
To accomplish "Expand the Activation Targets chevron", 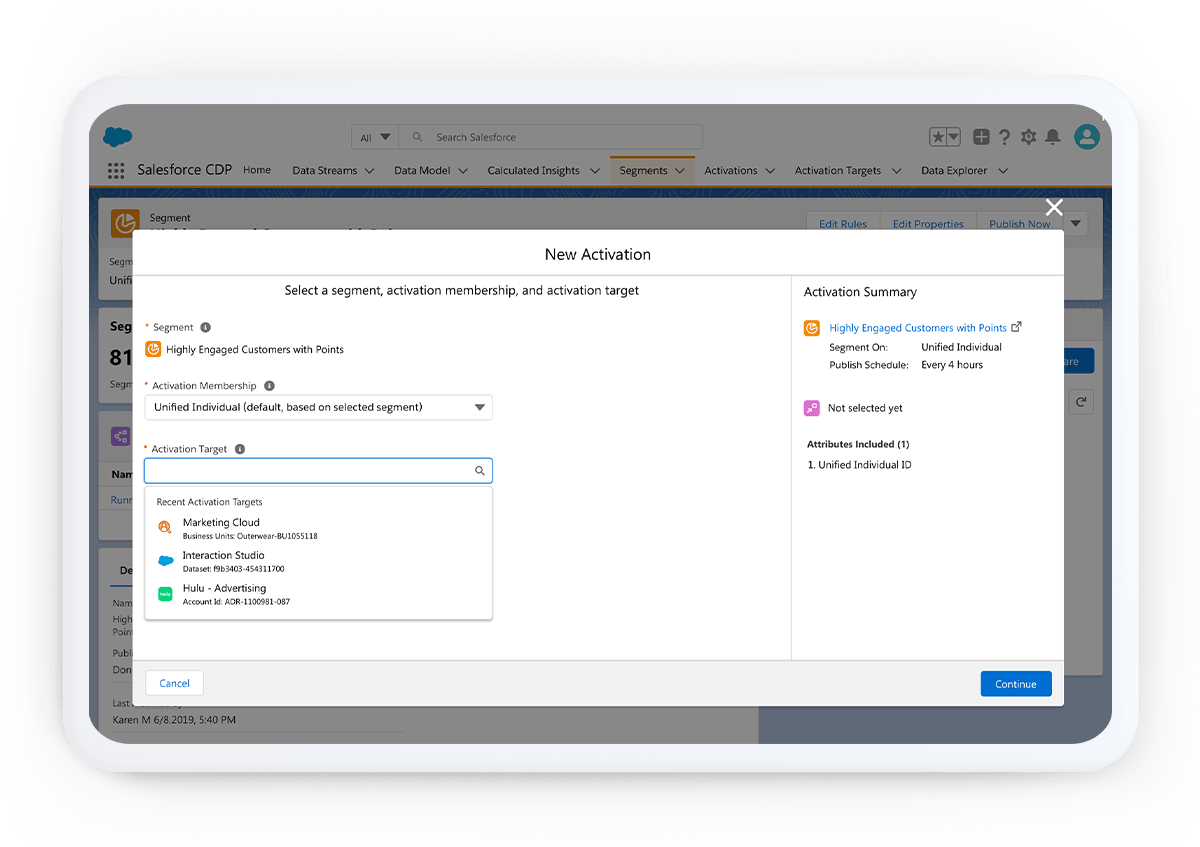I will point(896,171).
